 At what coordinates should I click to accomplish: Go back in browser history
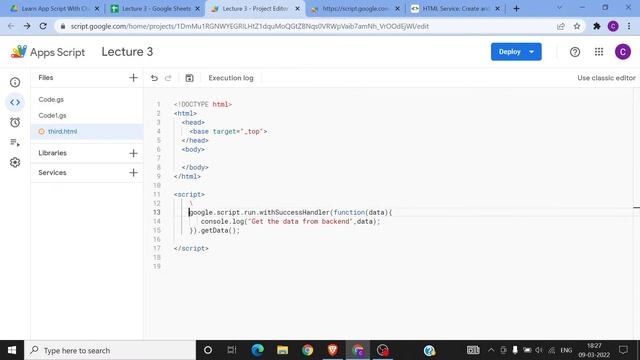coord(11,26)
